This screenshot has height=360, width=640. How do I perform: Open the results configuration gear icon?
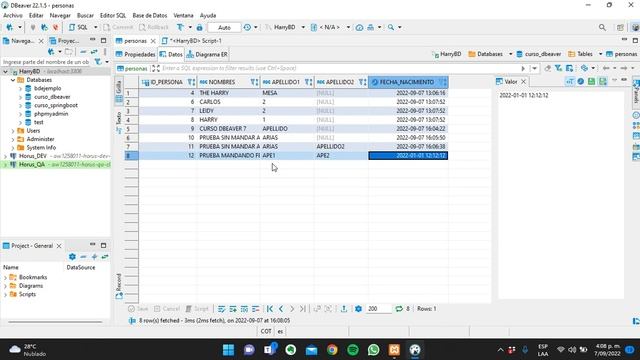(x=358, y=309)
